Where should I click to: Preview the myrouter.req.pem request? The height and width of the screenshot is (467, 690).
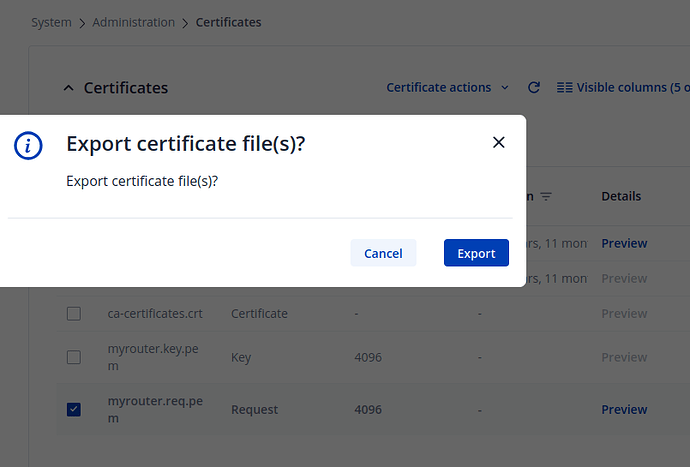(x=624, y=409)
